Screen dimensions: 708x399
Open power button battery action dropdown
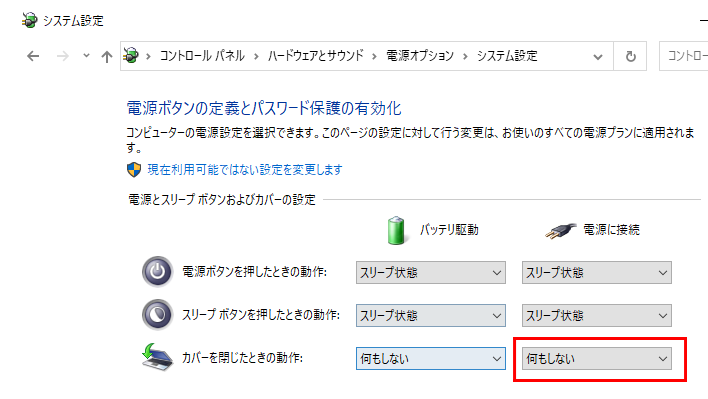click(x=431, y=273)
